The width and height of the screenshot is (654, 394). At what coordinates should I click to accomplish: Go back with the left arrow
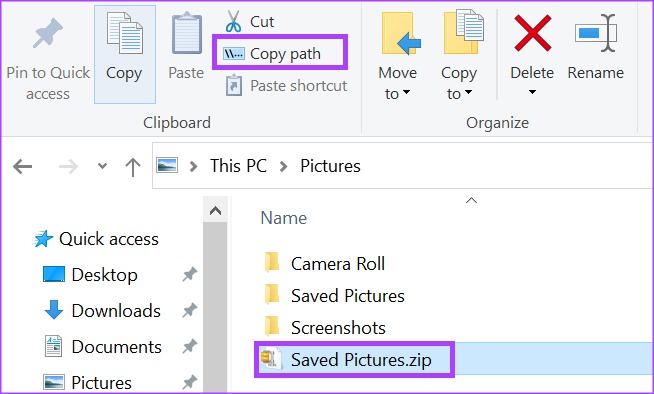tap(23, 167)
